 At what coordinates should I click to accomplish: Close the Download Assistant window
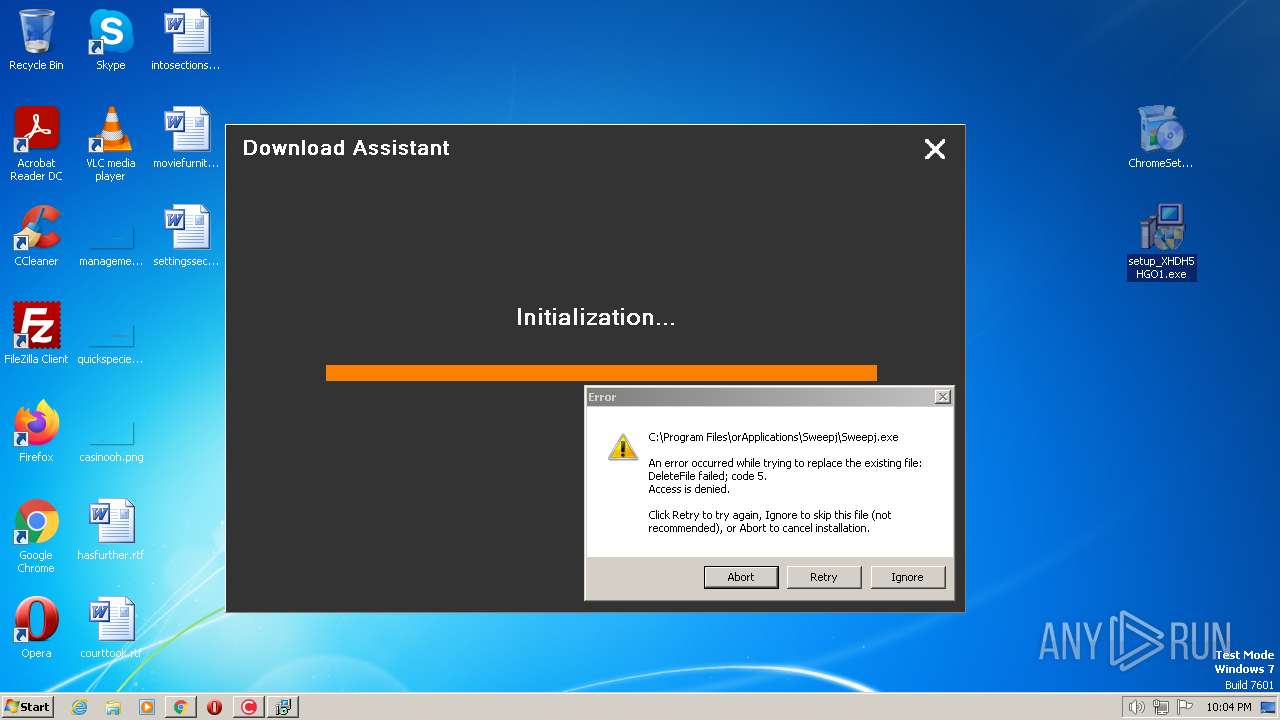point(935,149)
